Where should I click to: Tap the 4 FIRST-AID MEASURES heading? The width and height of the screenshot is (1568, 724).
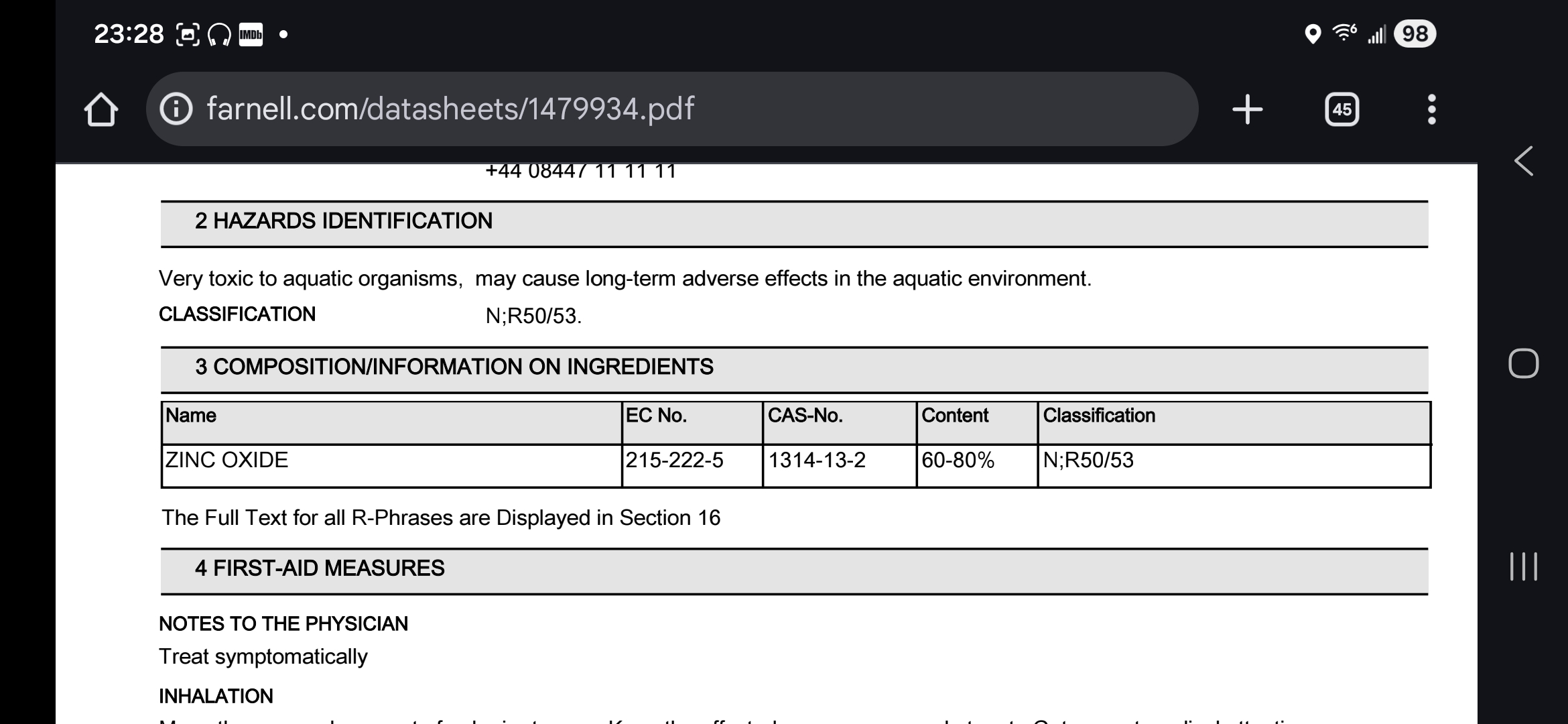tap(319, 568)
